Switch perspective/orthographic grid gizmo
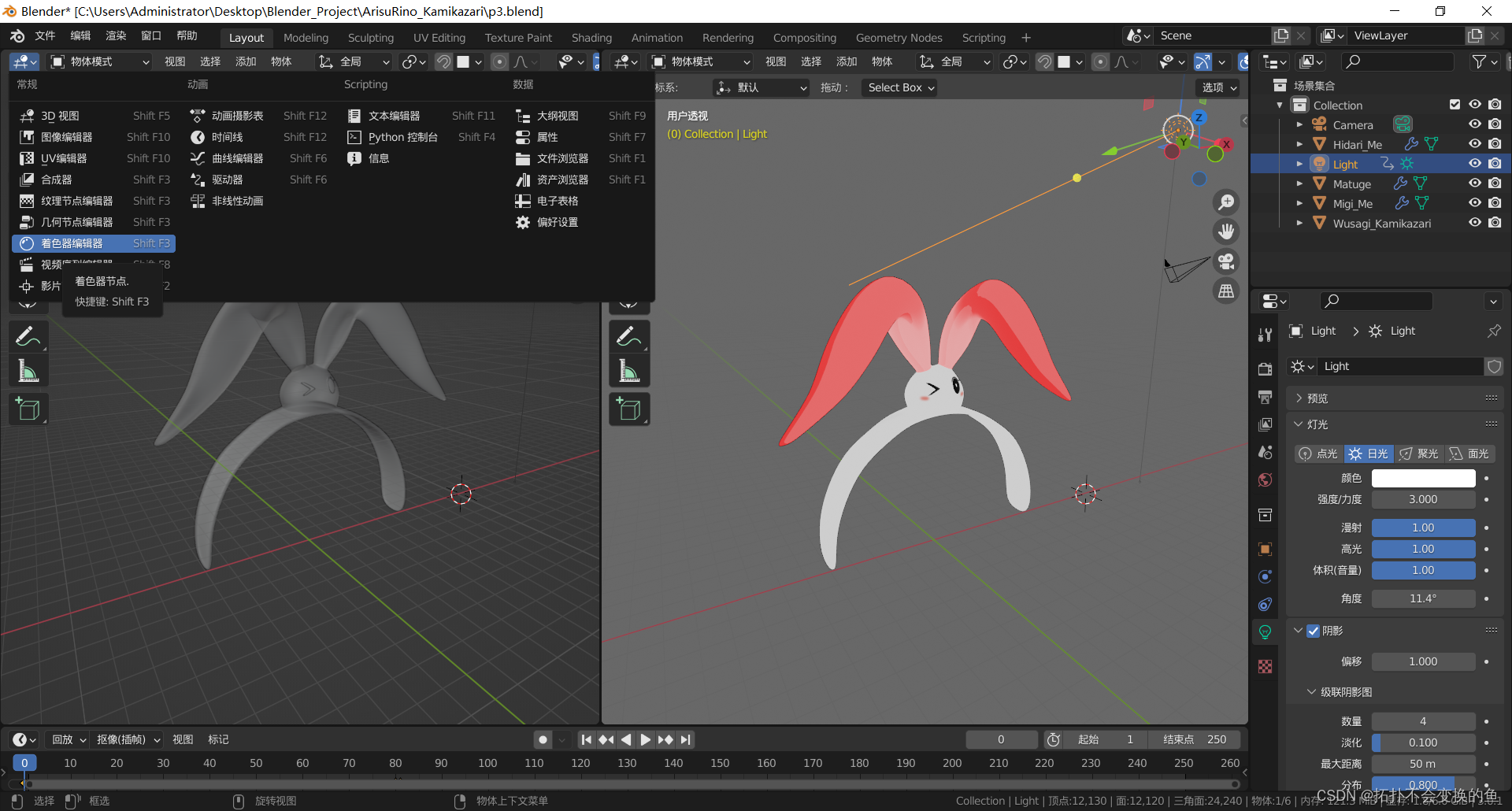The image size is (1512, 811). (1226, 291)
